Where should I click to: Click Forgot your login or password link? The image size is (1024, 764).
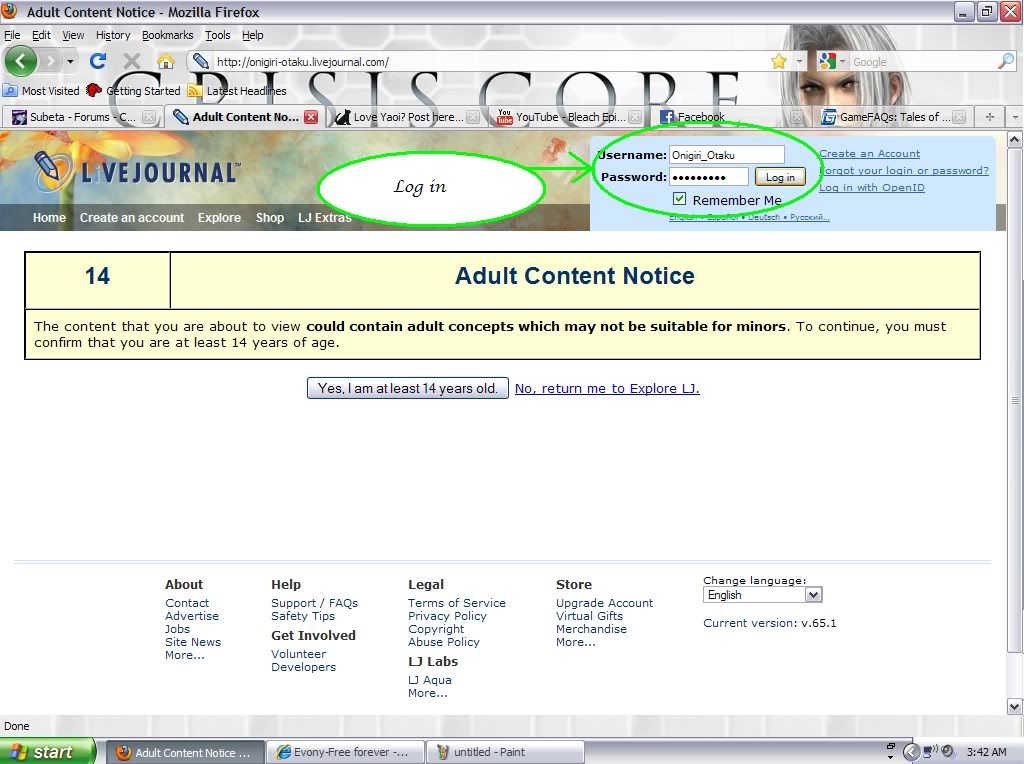(x=904, y=170)
